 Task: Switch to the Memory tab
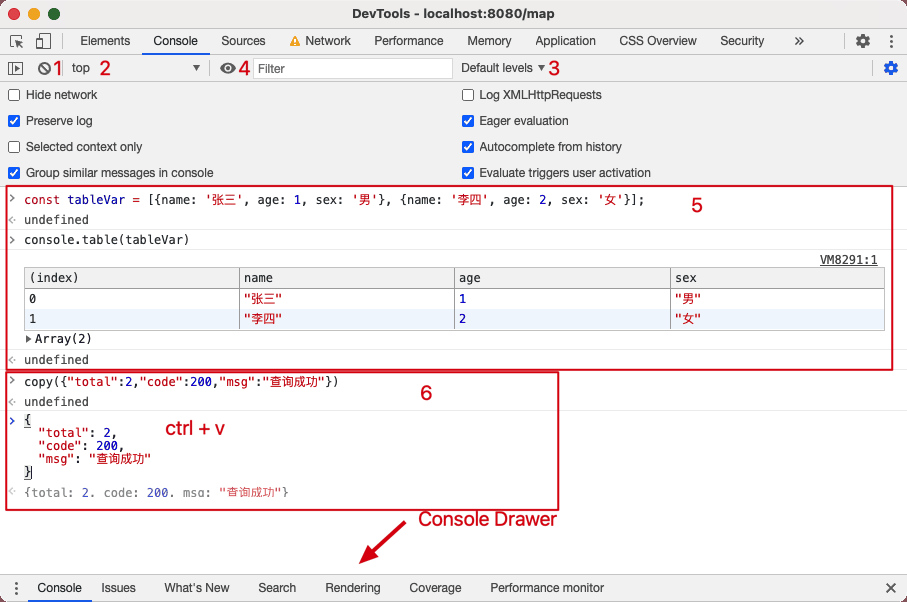489,41
